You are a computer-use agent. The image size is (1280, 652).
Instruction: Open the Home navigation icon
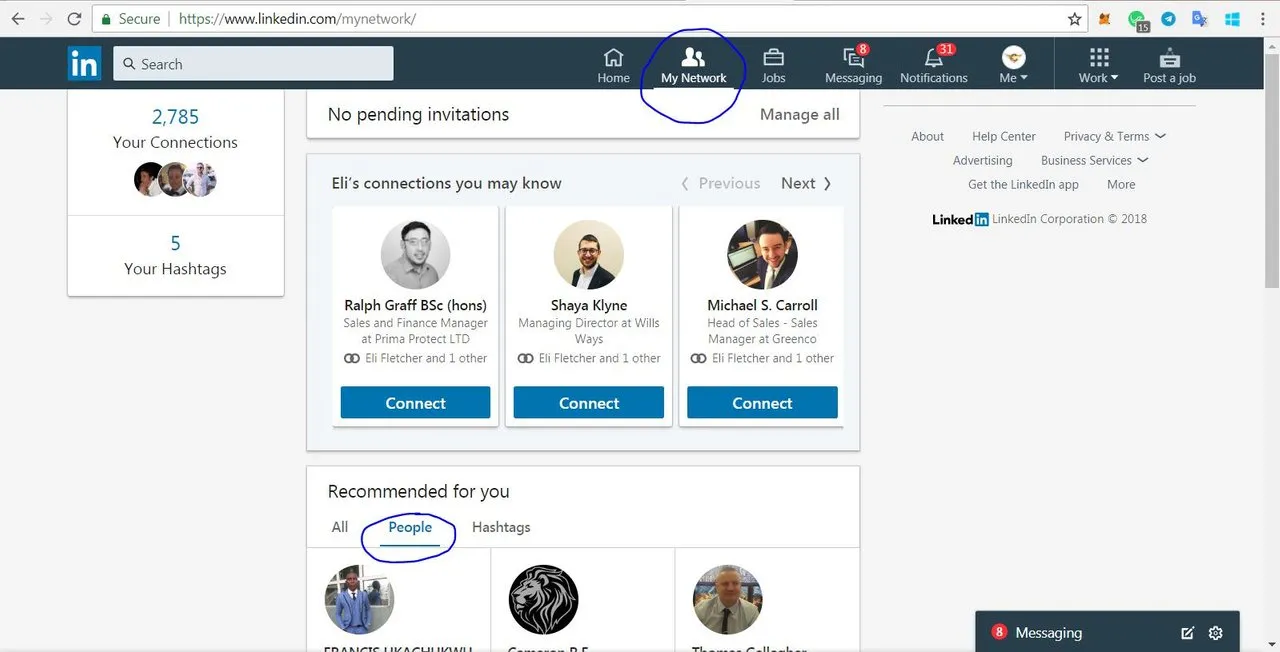click(613, 65)
